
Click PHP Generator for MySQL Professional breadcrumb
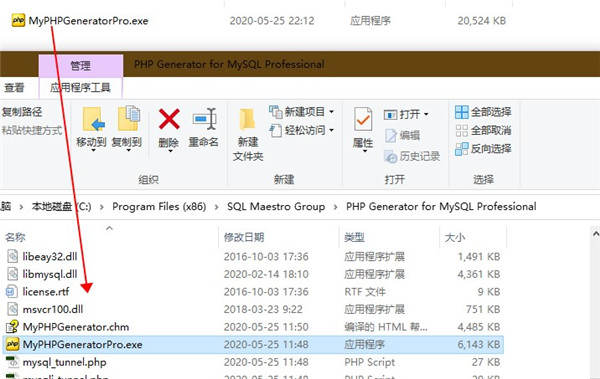point(441,207)
